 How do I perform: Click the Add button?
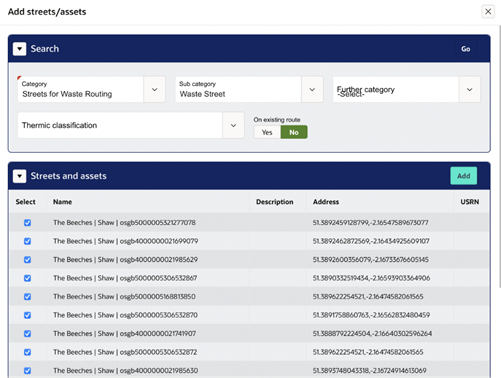(464, 176)
